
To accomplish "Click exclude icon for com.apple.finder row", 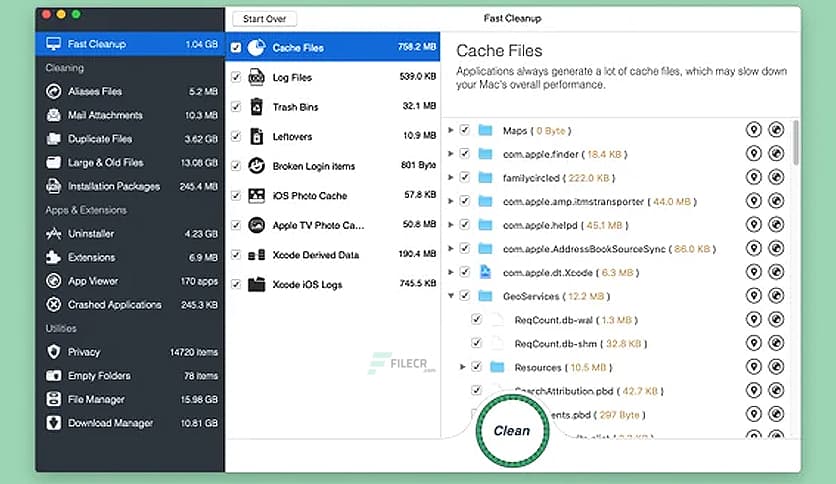I will click(776, 154).
